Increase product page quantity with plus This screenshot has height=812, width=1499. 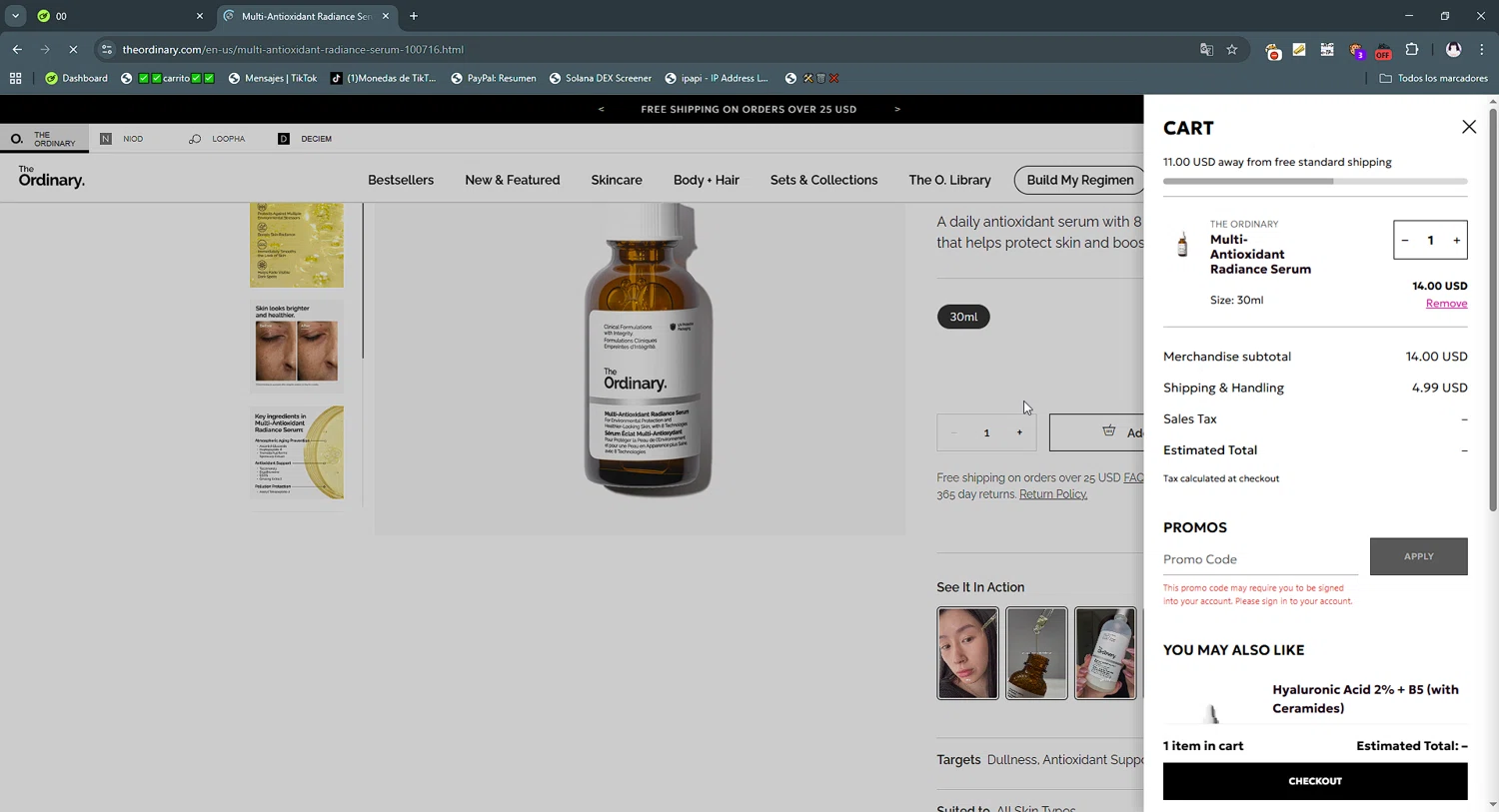(1019, 432)
